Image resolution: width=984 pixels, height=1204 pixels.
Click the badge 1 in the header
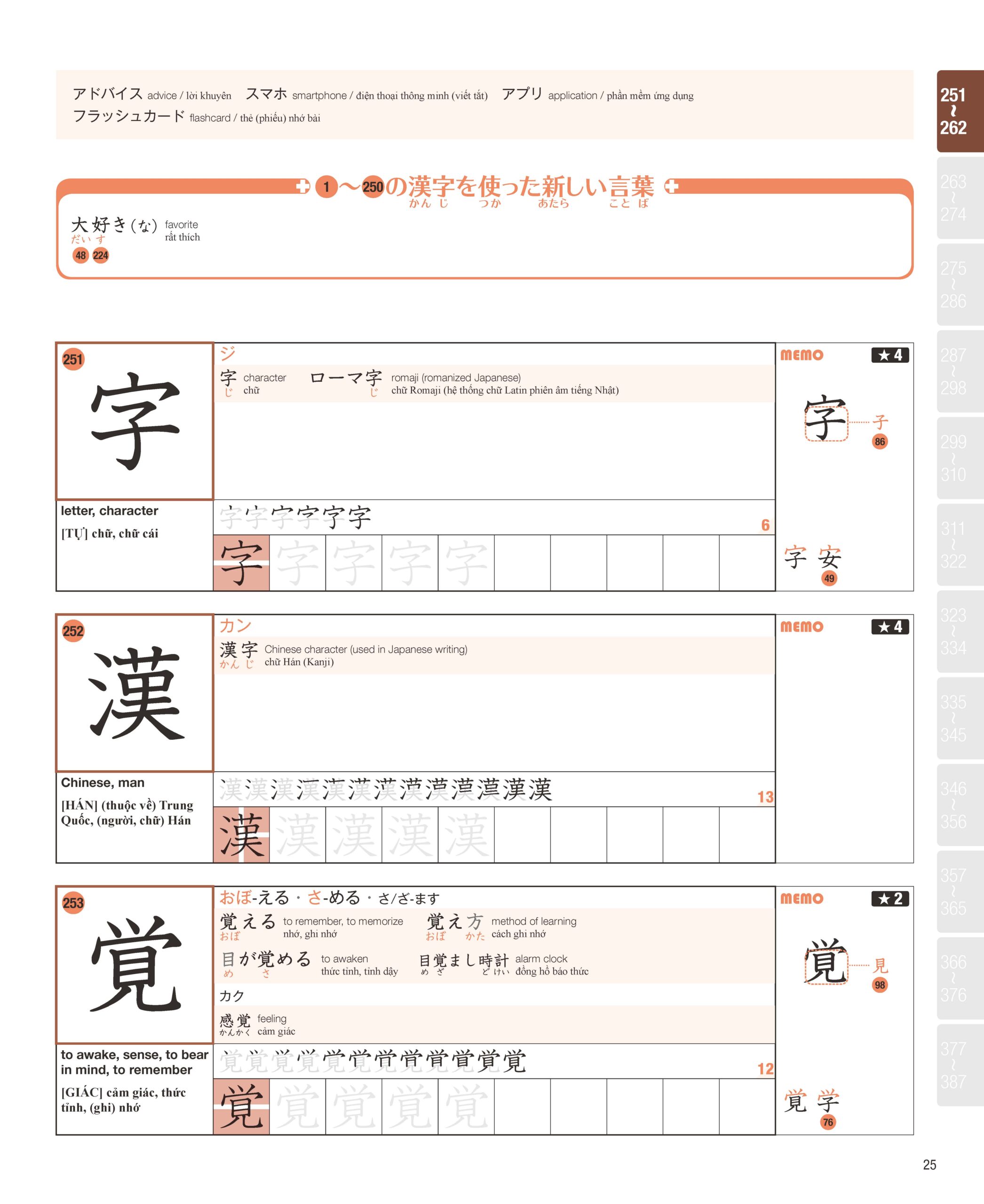point(326,187)
